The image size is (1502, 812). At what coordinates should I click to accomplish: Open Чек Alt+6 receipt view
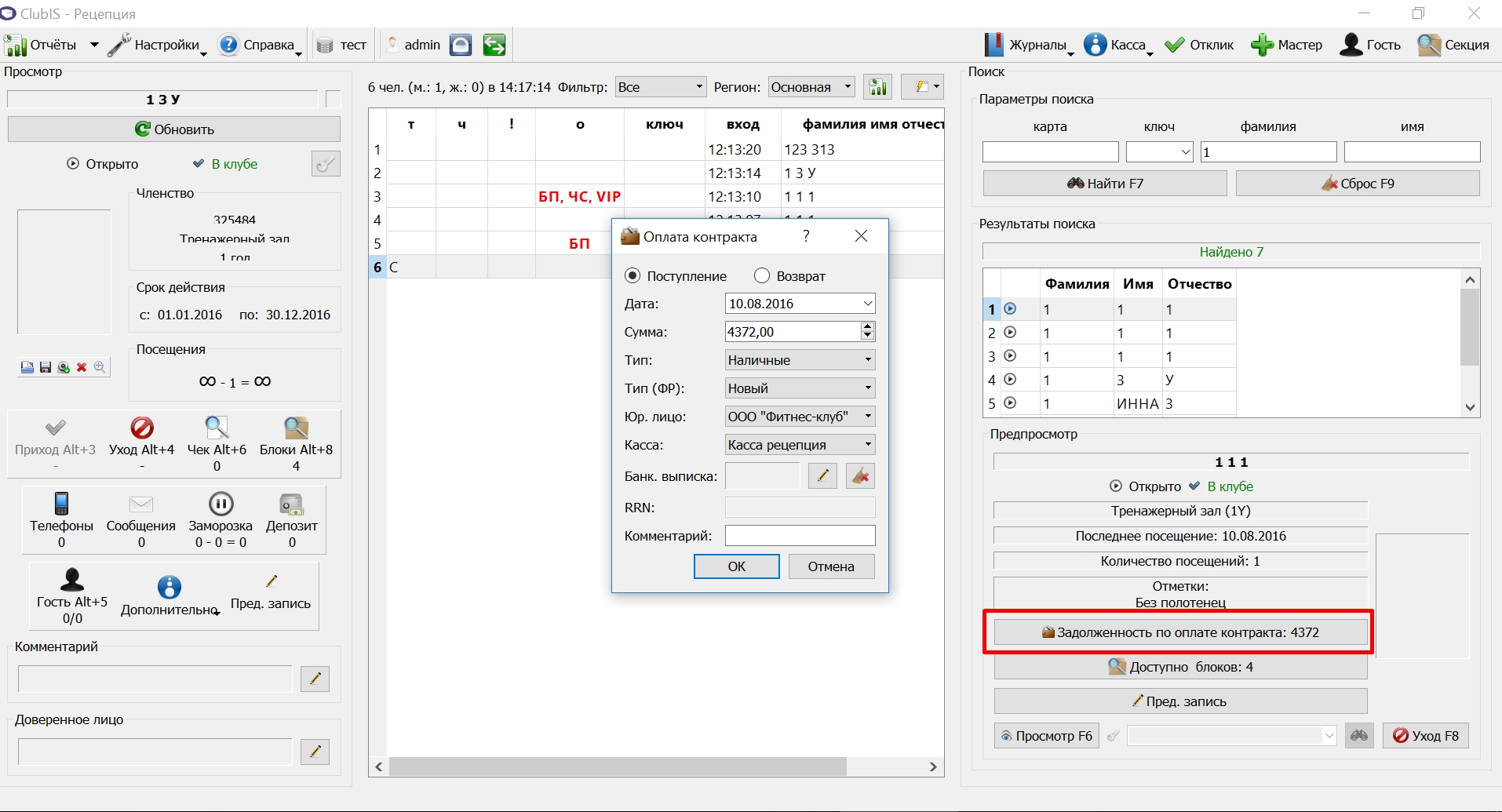[x=217, y=443]
